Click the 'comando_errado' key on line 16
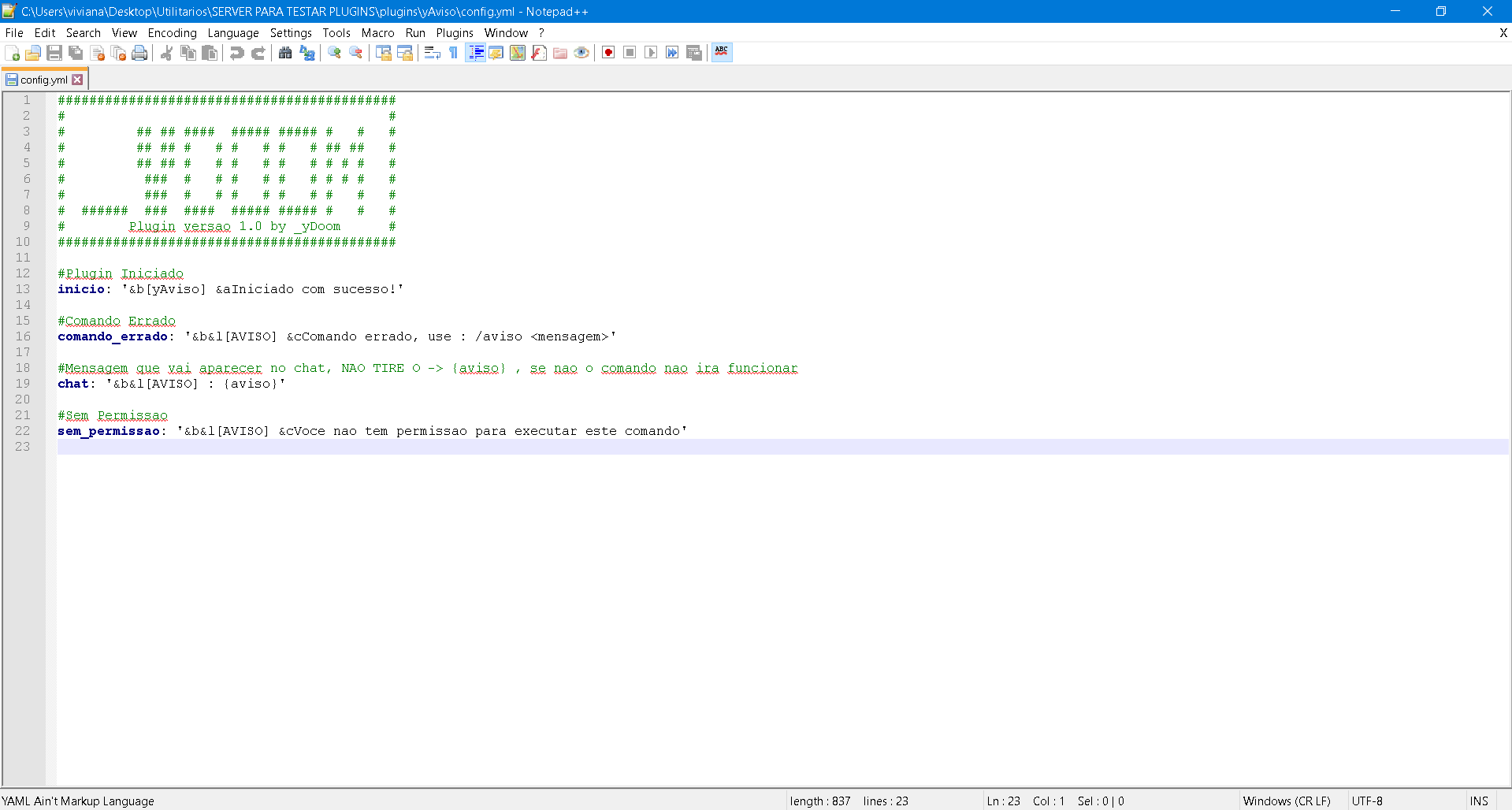1512x810 pixels. 113,336
